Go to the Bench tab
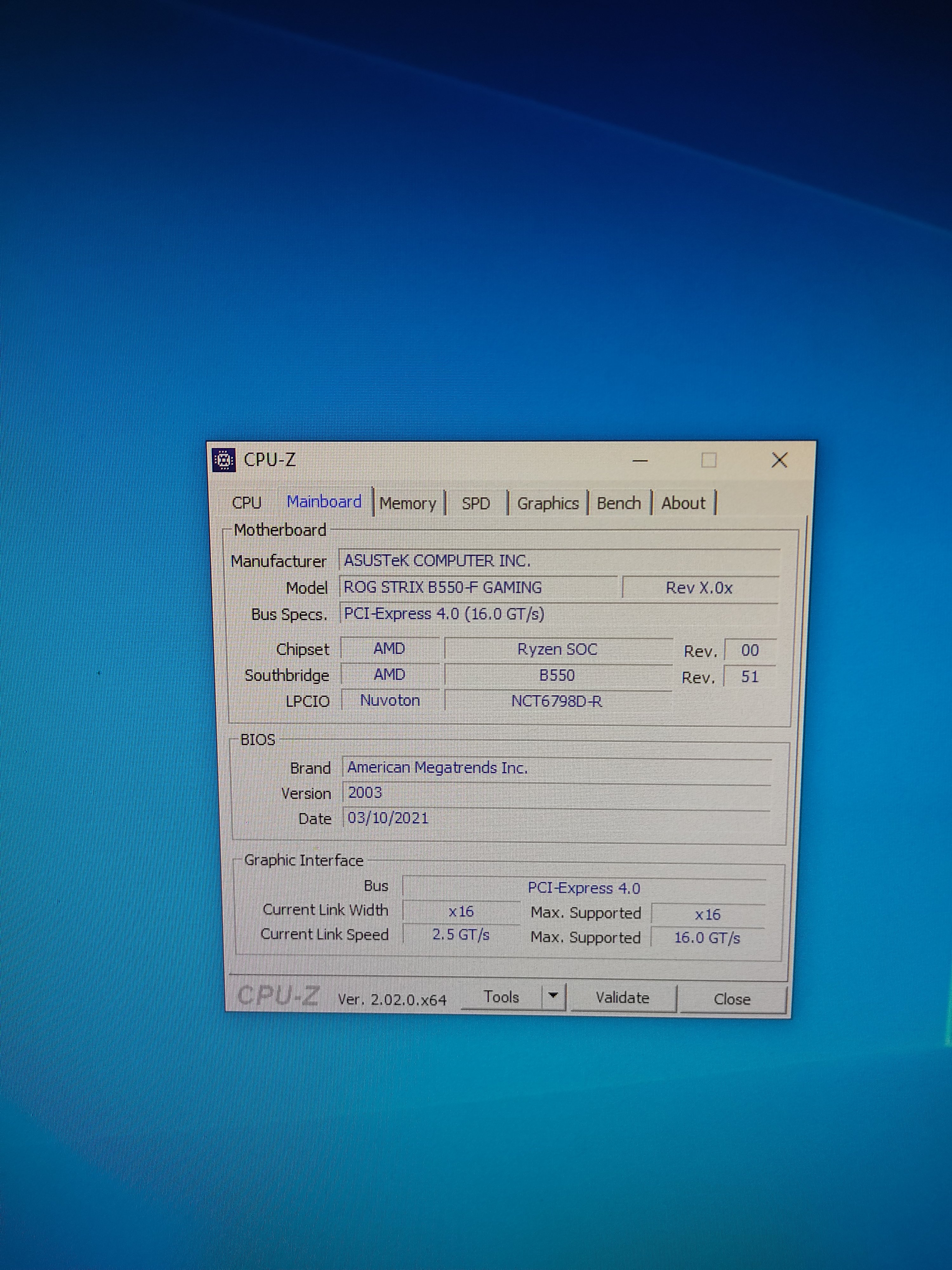This screenshot has height=1270, width=952. (618, 504)
